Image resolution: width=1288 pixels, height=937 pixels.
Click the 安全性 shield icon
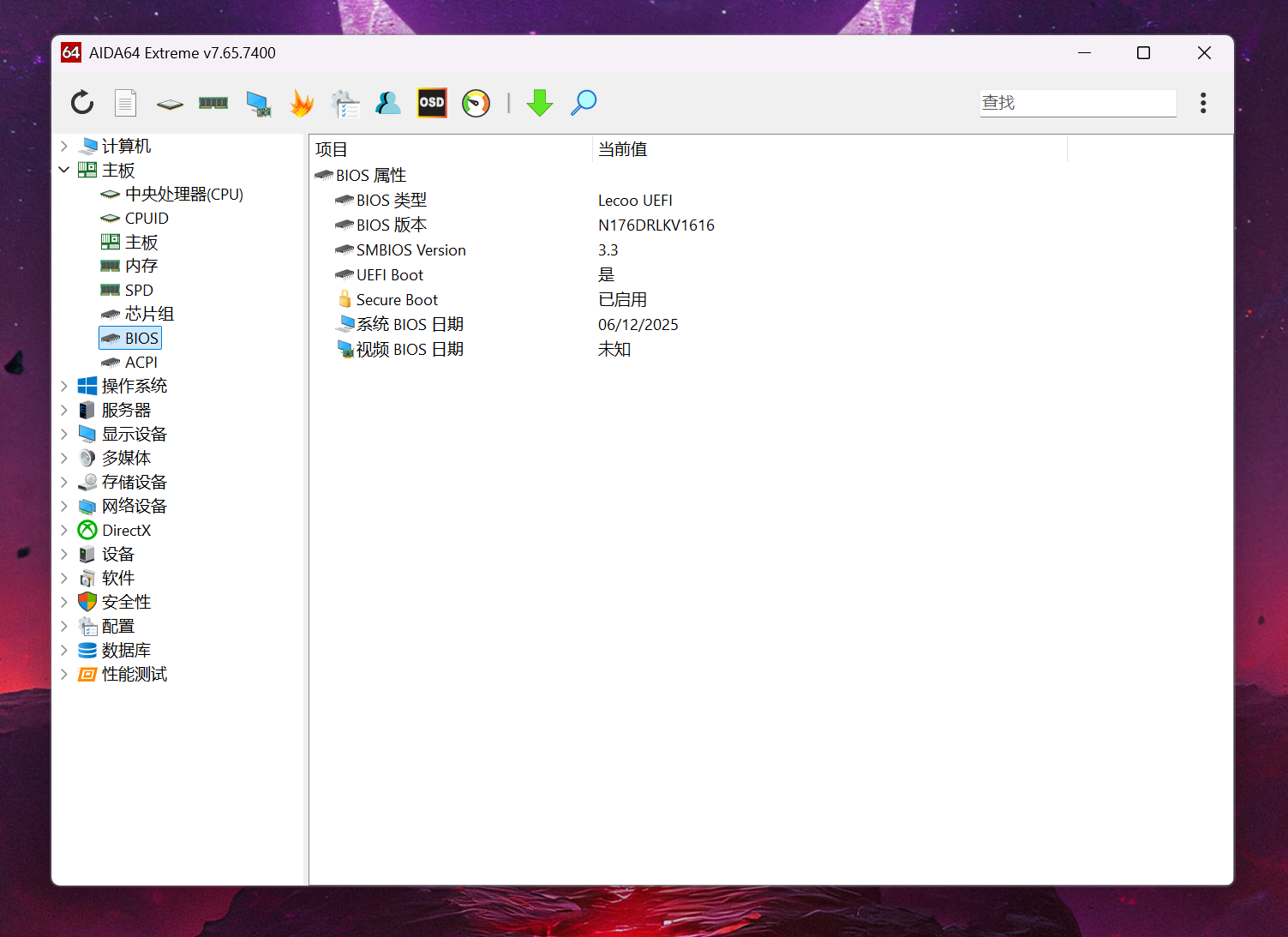coord(87,602)
